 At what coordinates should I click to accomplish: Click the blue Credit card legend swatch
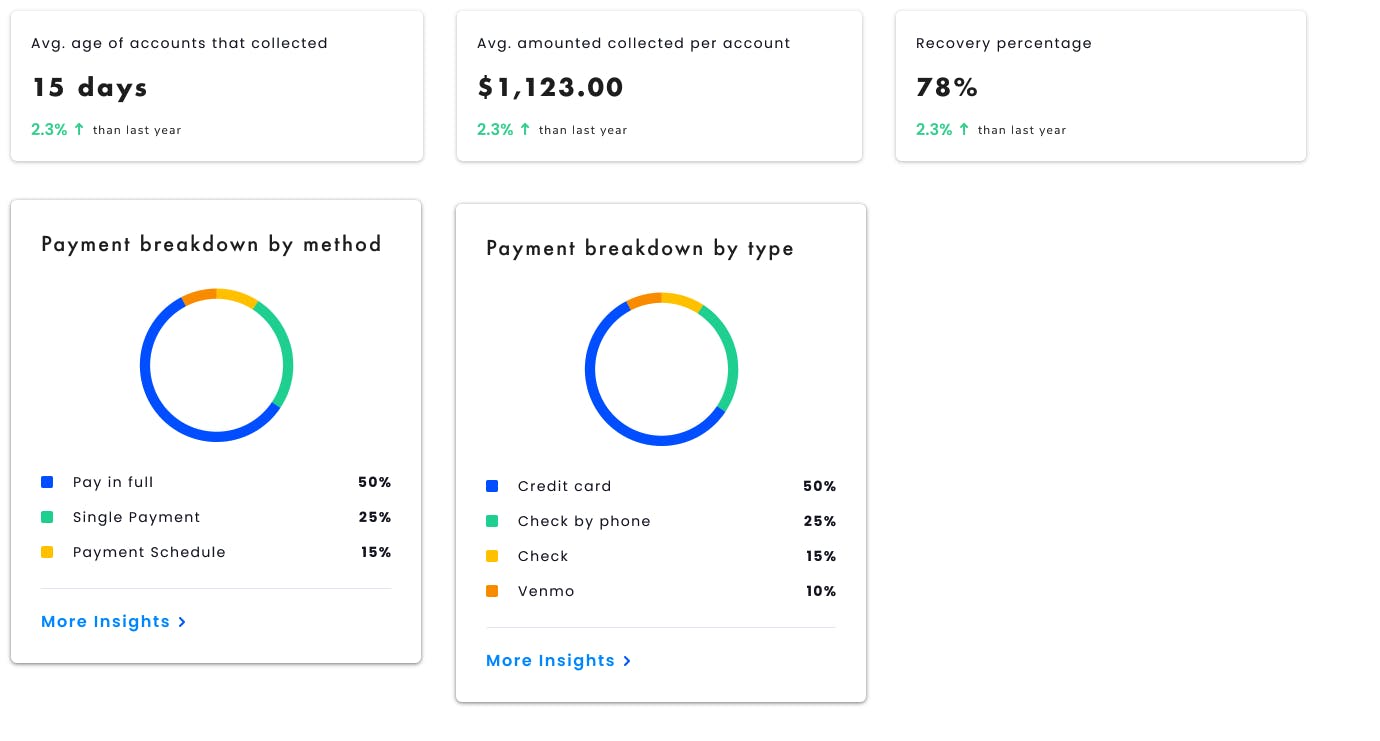point(492,486)
